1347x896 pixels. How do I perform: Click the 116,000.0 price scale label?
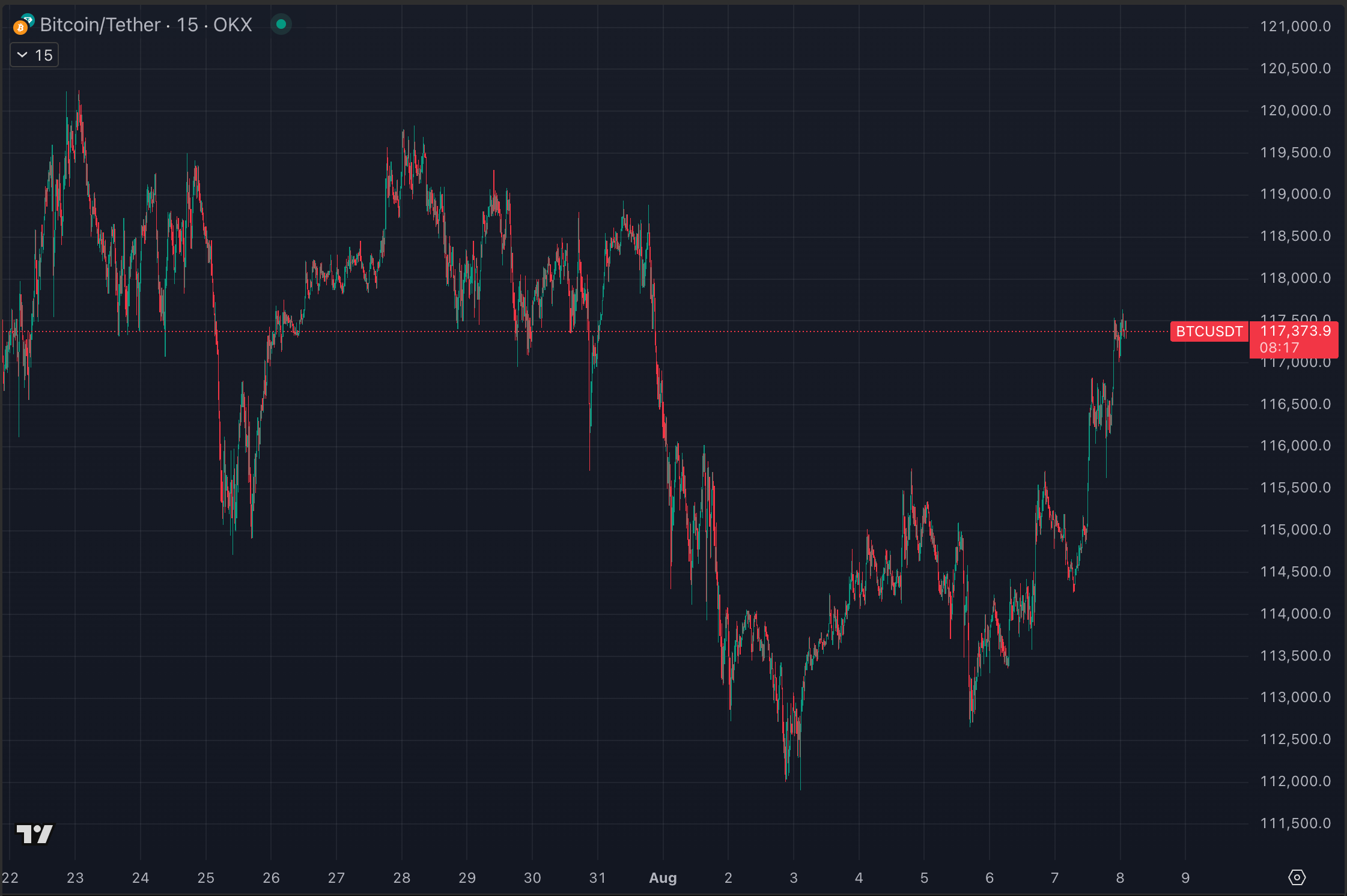1295,446
